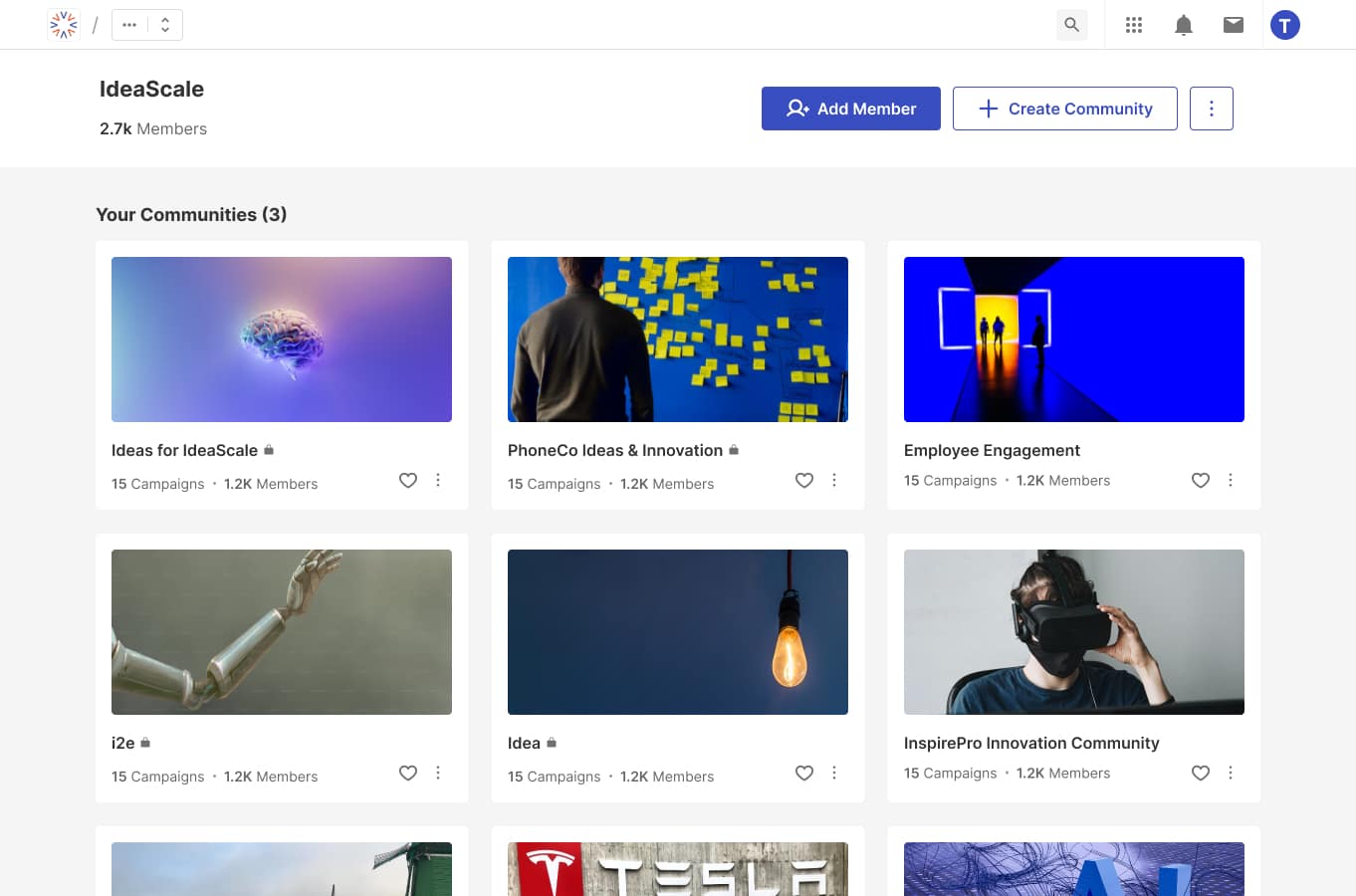Open options menu for InspirePro Innovation Community

[x=1231, y=773]
